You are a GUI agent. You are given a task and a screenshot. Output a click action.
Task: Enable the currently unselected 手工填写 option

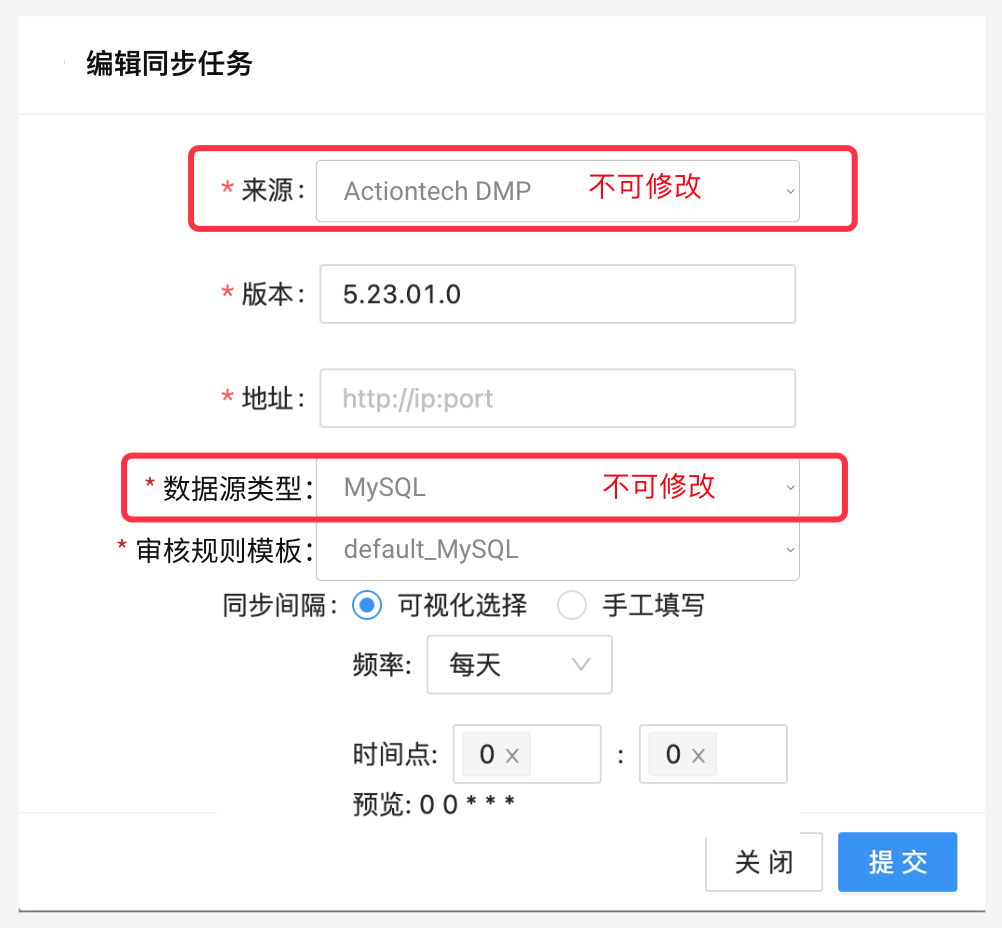coord(571,605)
